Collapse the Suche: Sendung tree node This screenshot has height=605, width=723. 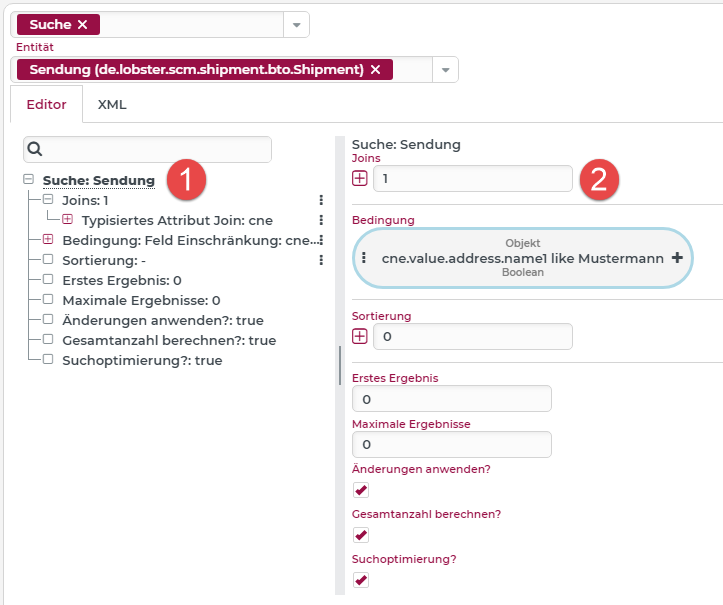click(x=27, y=180)
